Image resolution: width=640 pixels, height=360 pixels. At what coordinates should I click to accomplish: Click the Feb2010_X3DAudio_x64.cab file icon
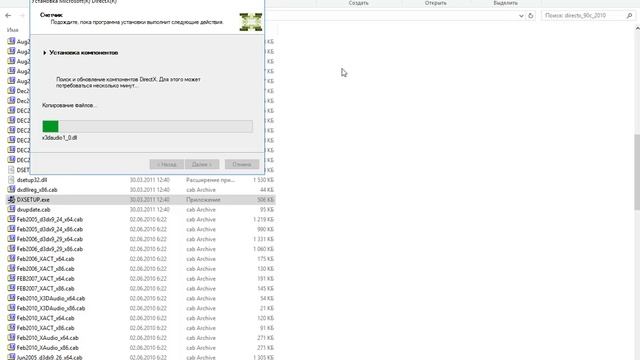click(11, 298)
